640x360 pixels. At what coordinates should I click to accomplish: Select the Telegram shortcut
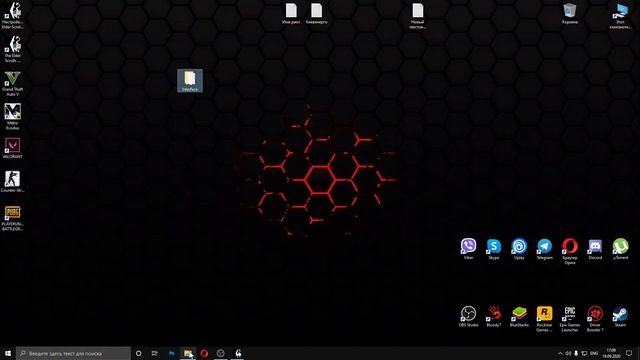pyautogui.click(x=544, y=249)
